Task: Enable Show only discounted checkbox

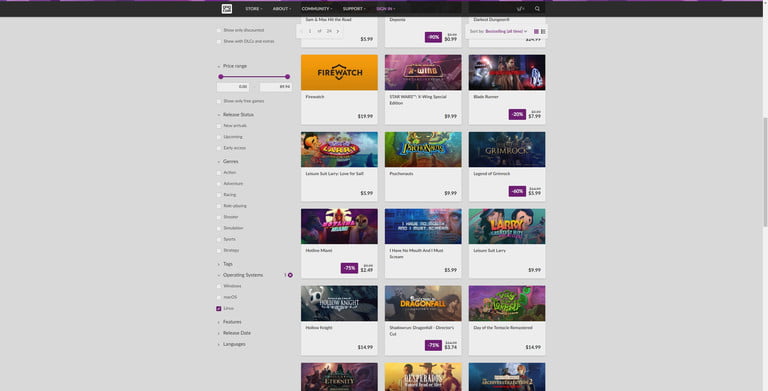Action: pos(219,30)
